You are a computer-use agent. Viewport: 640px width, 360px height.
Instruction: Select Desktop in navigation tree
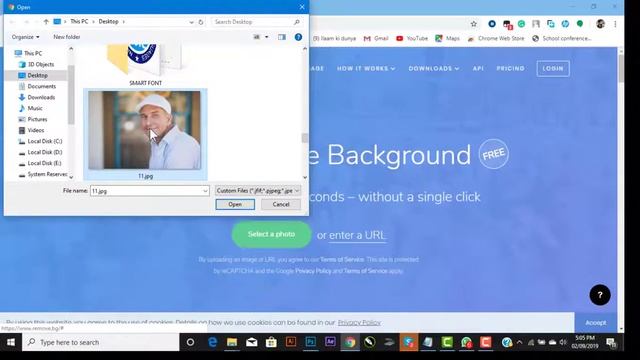click(x=37, y=76)
